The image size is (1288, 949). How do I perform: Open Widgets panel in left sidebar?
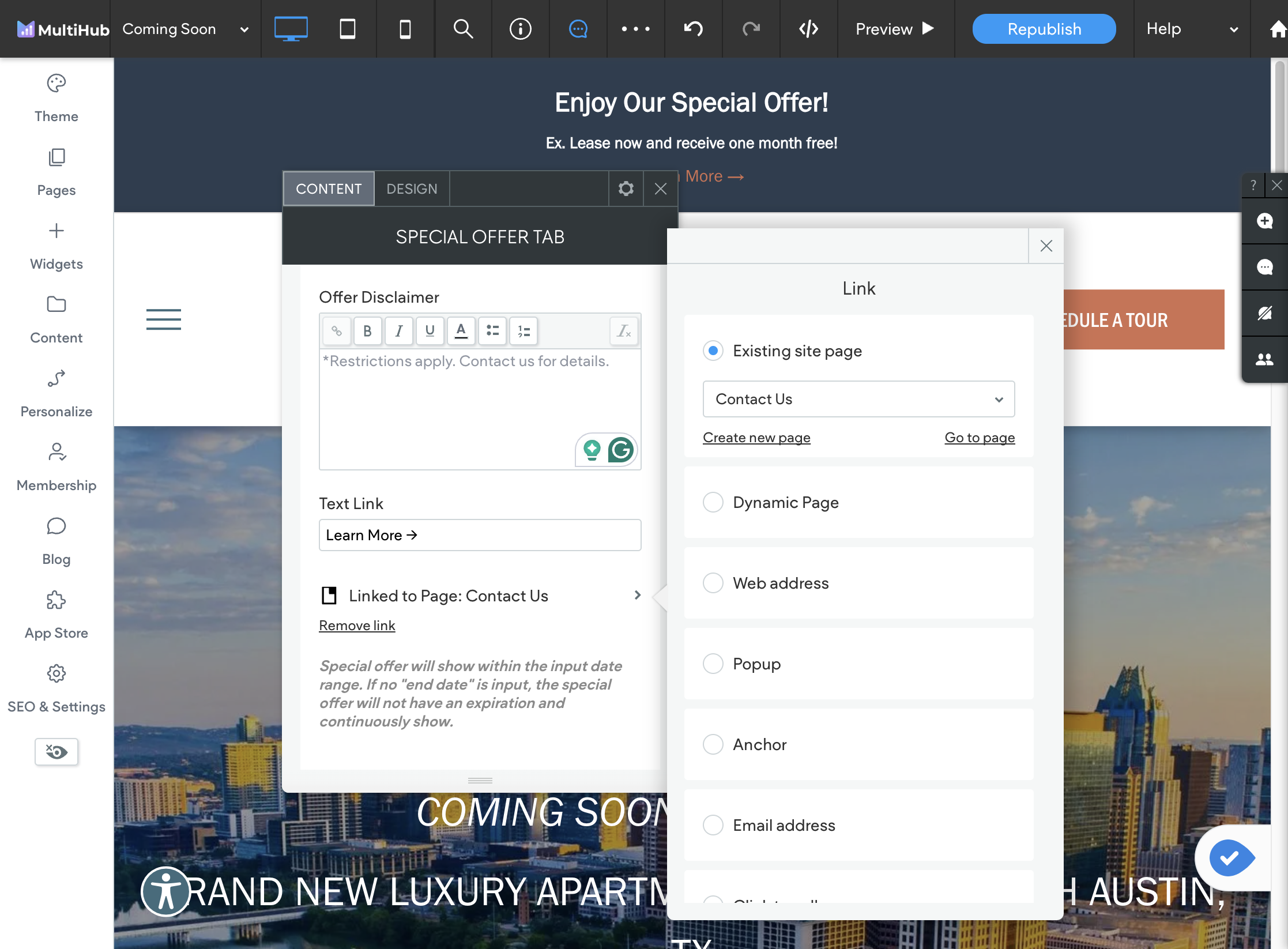click(57, 246)
